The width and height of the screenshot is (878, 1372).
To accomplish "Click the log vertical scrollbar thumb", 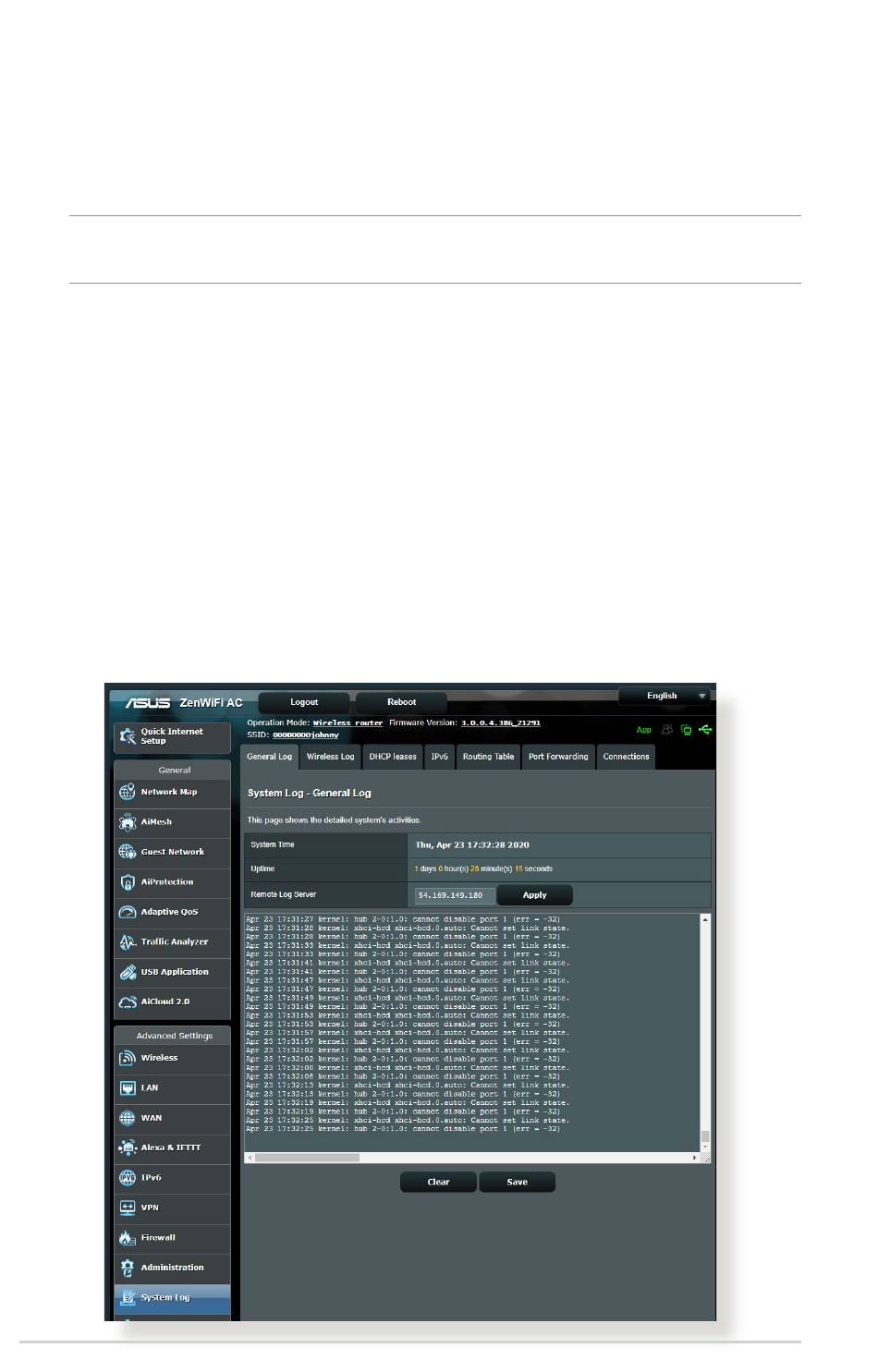I will (705, 1136).
